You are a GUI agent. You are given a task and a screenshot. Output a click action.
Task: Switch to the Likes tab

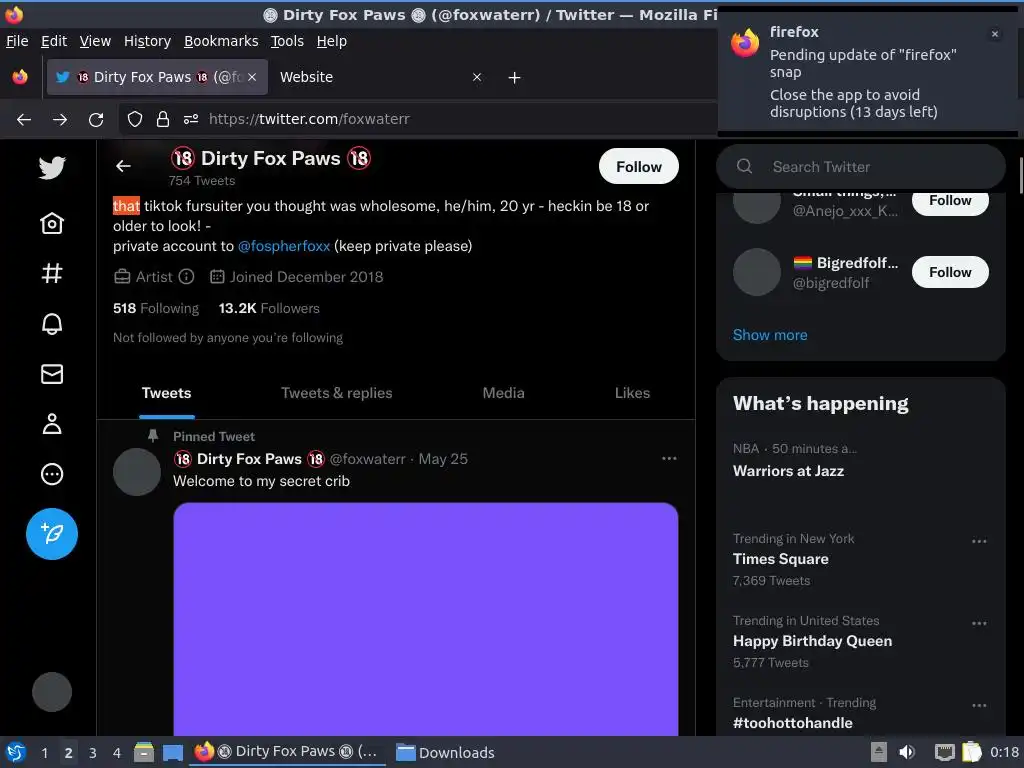click(x=632, y=393)
